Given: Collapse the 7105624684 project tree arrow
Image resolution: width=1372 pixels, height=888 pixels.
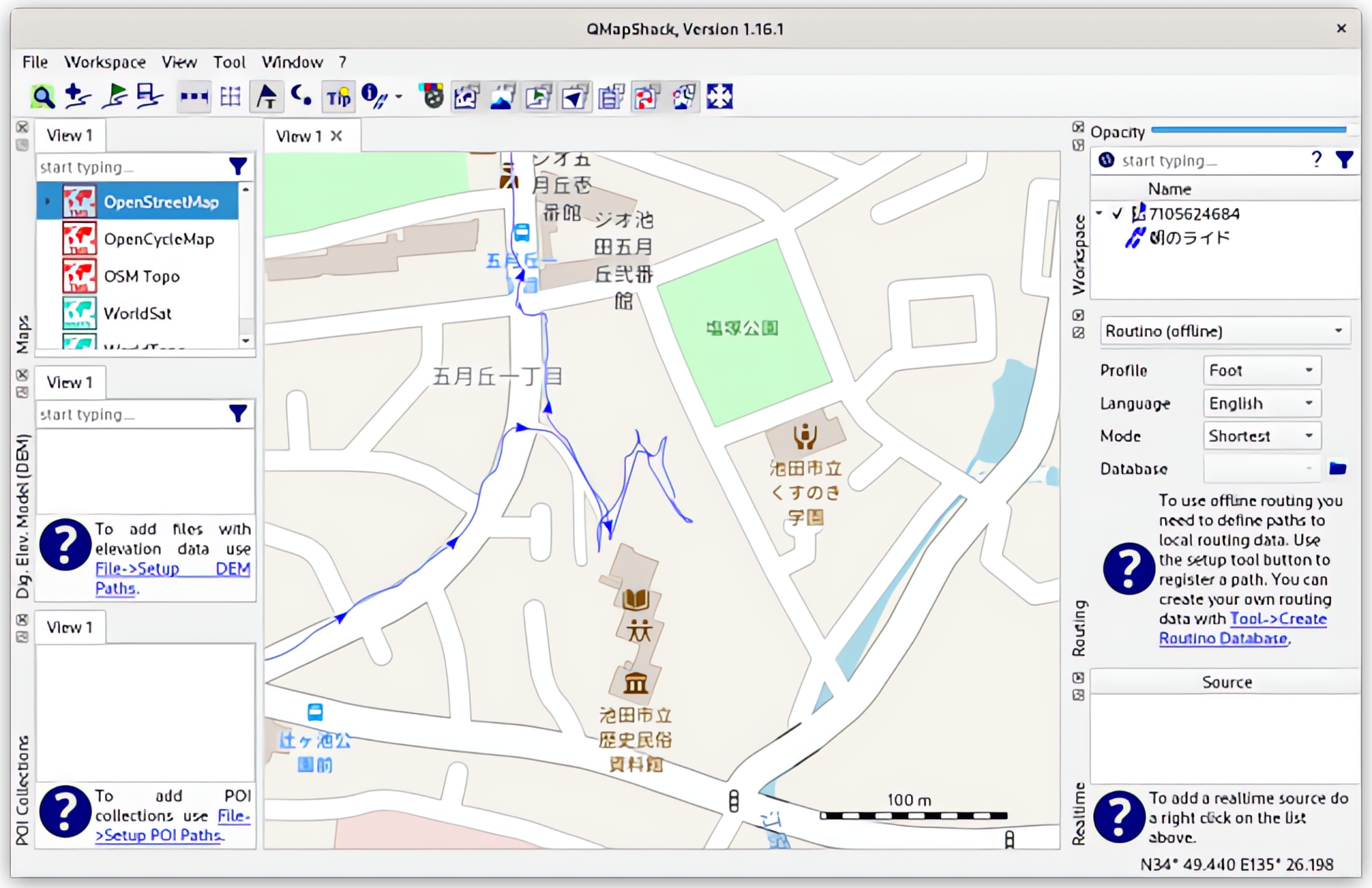Looking at the screenshot, I should point(1099,214).
